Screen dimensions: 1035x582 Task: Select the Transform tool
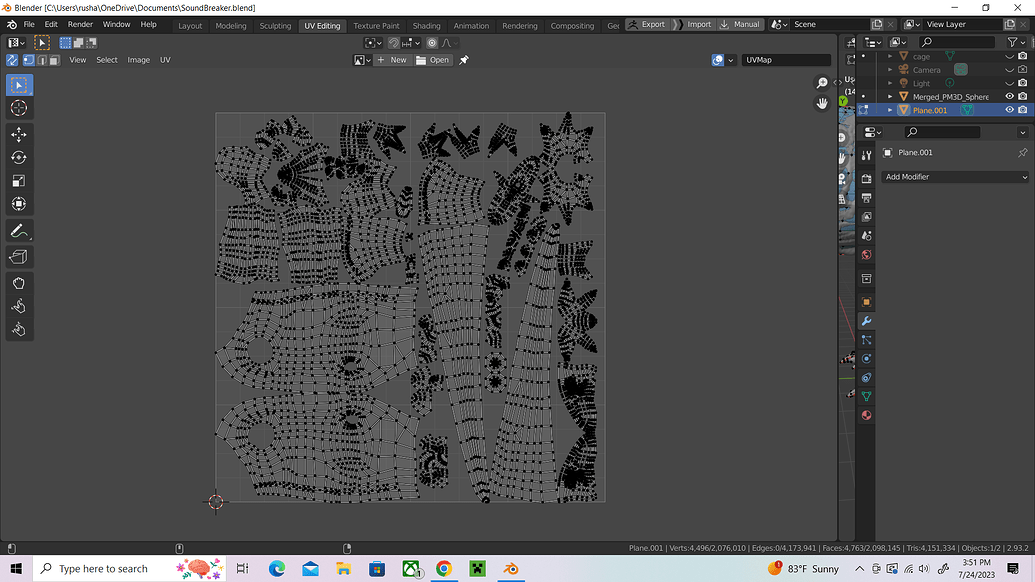coord(18,204)
